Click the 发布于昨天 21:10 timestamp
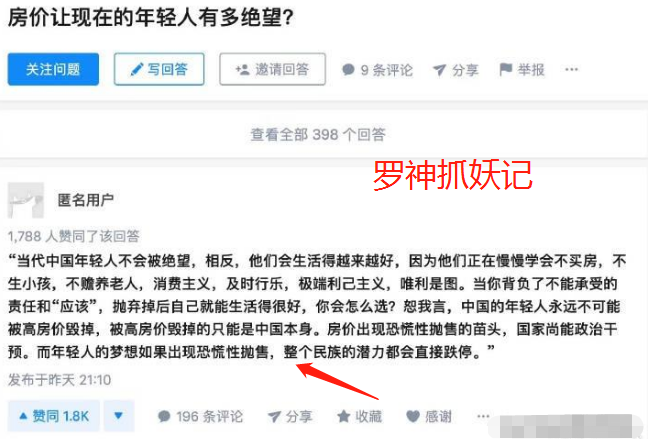 pos(59,380)
